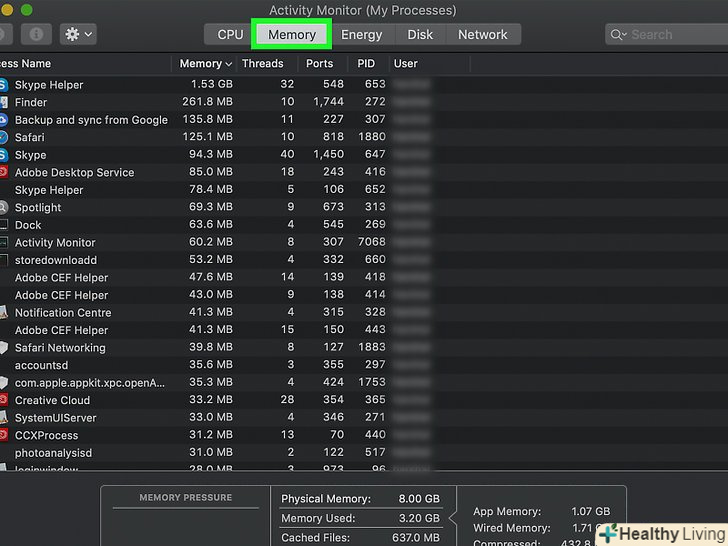This screenshot has width=728, height=546.
Task: Click the Spotlight magnifier icon
Action: click(x=4, y=208)
